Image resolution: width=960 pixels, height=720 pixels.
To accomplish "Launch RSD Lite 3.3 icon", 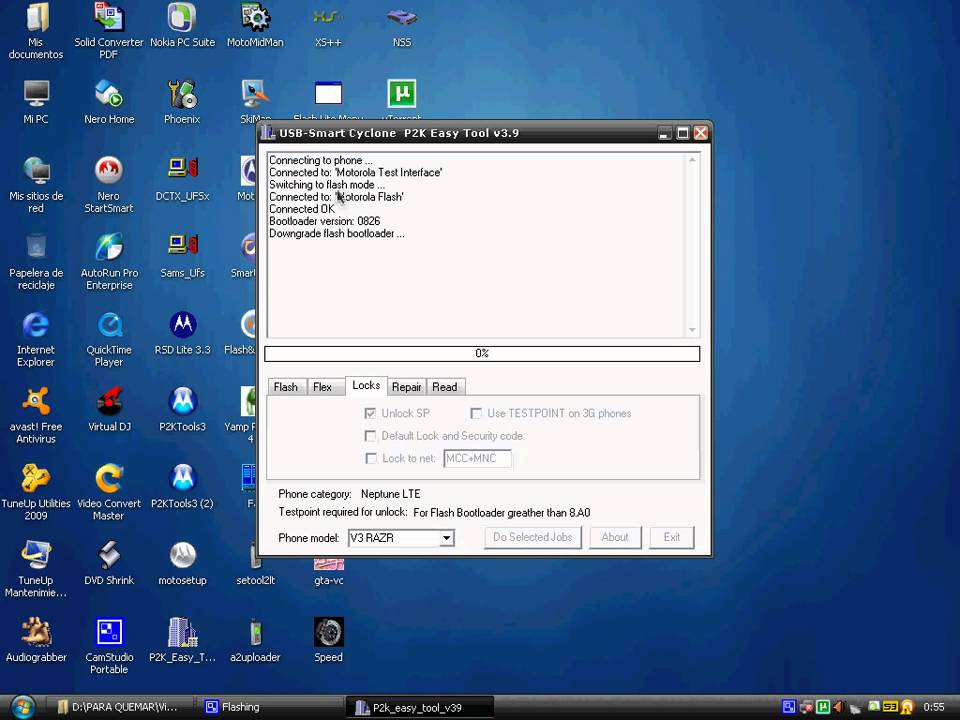I will pos(182,333).
